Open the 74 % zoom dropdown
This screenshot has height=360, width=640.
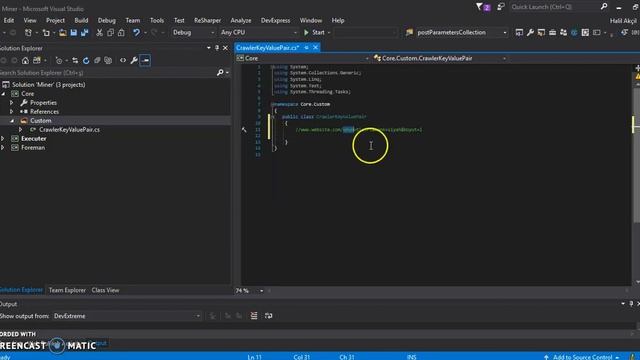coord(262,291)
